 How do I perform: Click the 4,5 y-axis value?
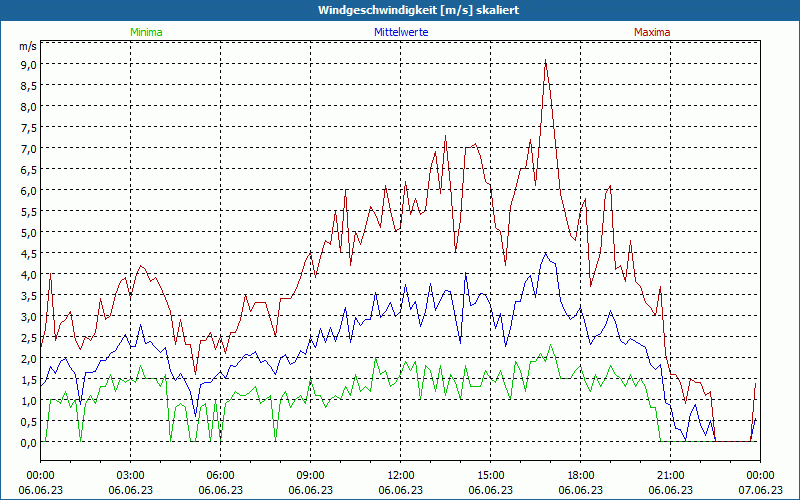(28, 254)
